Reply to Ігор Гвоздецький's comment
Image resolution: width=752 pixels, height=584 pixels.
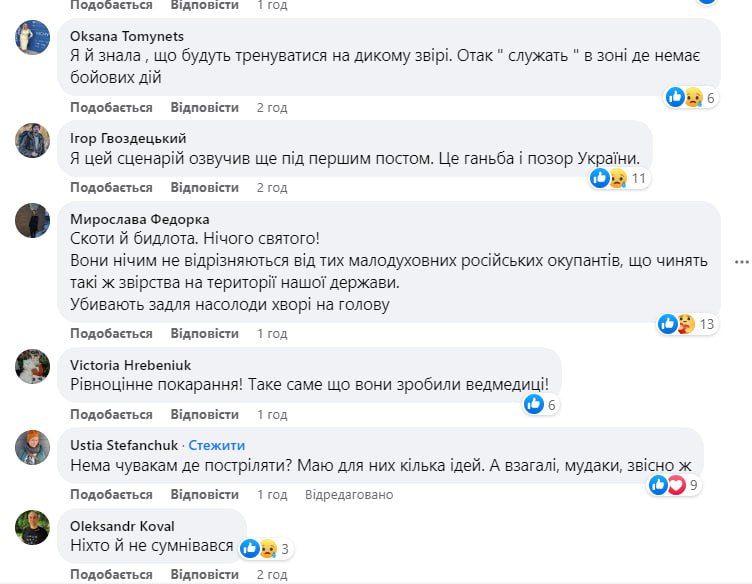[x=204, y=187]
